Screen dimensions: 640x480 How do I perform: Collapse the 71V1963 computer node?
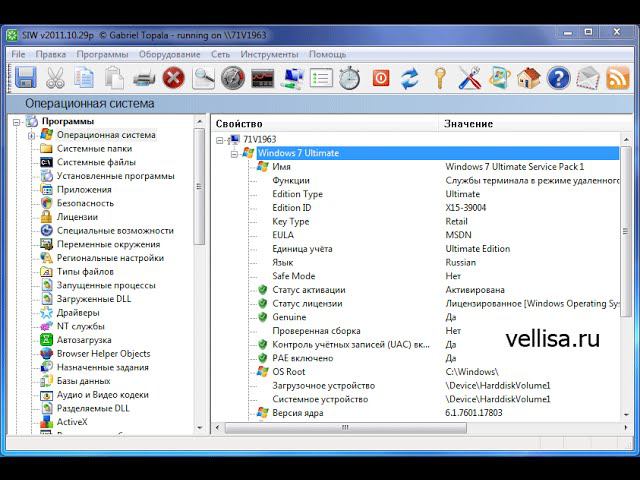point(219,140)
